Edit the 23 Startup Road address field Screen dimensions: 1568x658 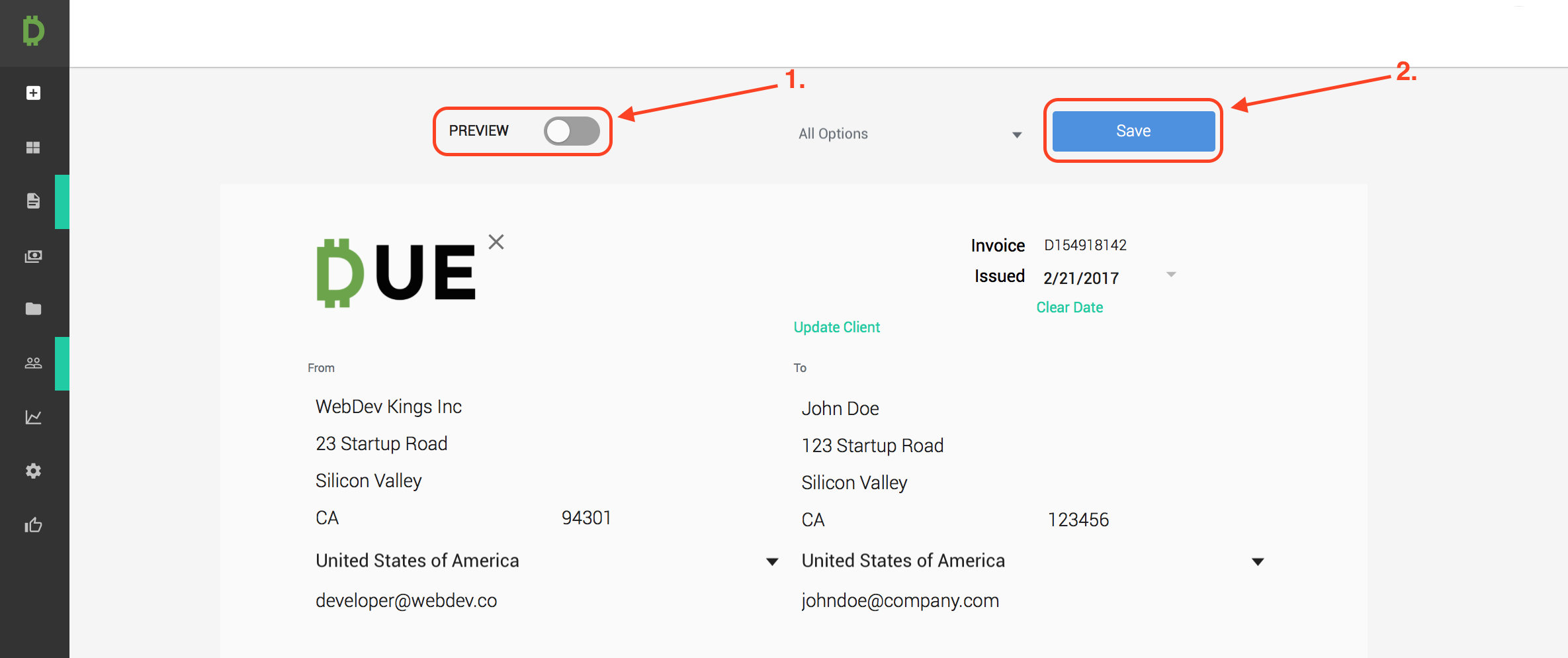(381, 444)
